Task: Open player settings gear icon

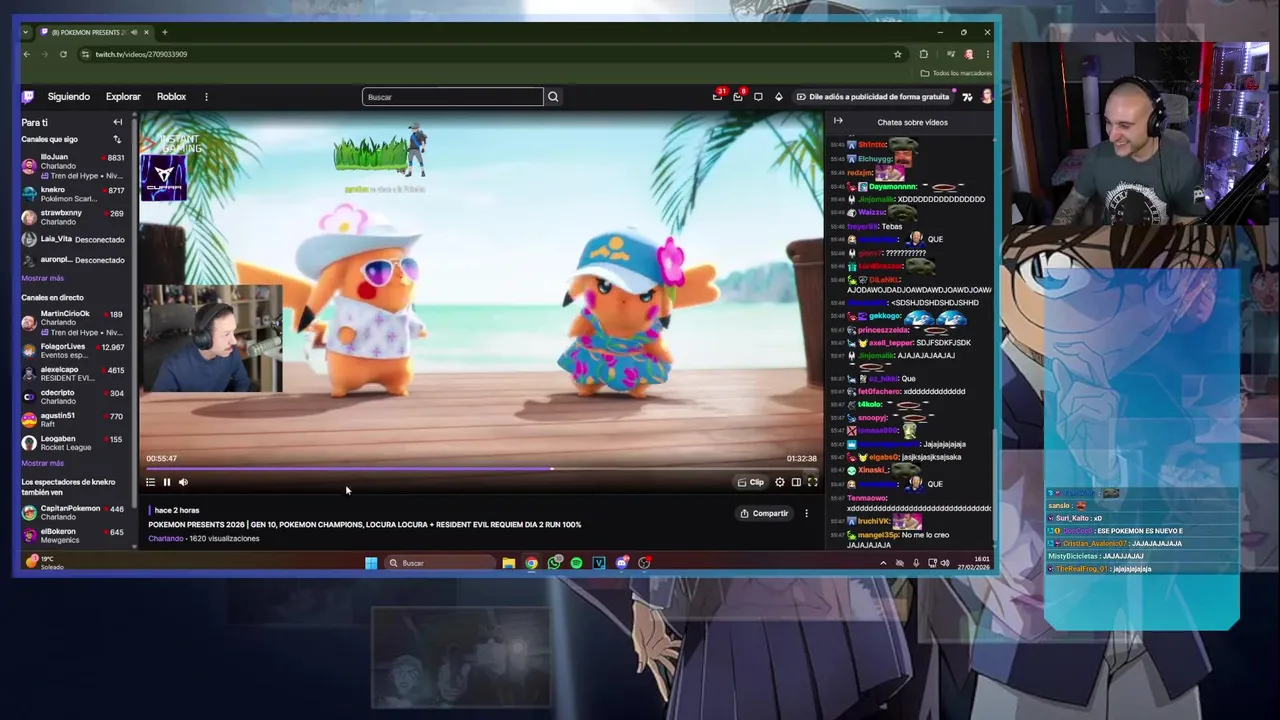Action: tap(780, 482)
